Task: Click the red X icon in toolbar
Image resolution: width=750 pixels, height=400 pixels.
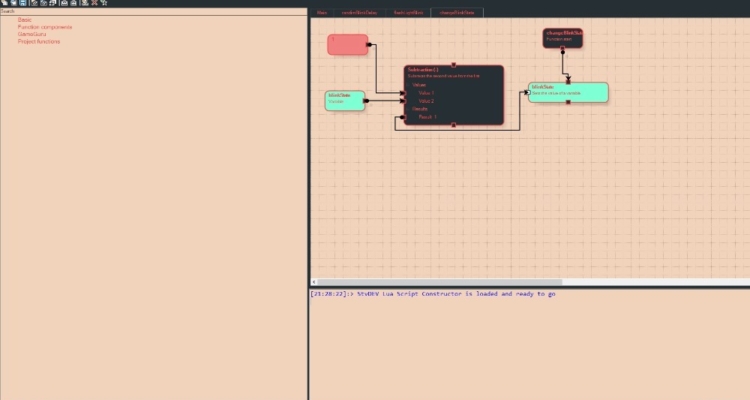Action: coord(94,3)
